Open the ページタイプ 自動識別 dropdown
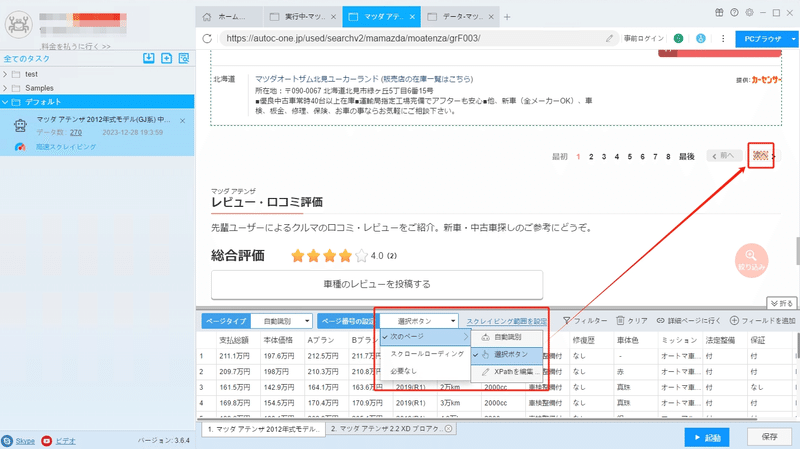The height and width of the screenshot is (449, 800). (x=282, y=321)
